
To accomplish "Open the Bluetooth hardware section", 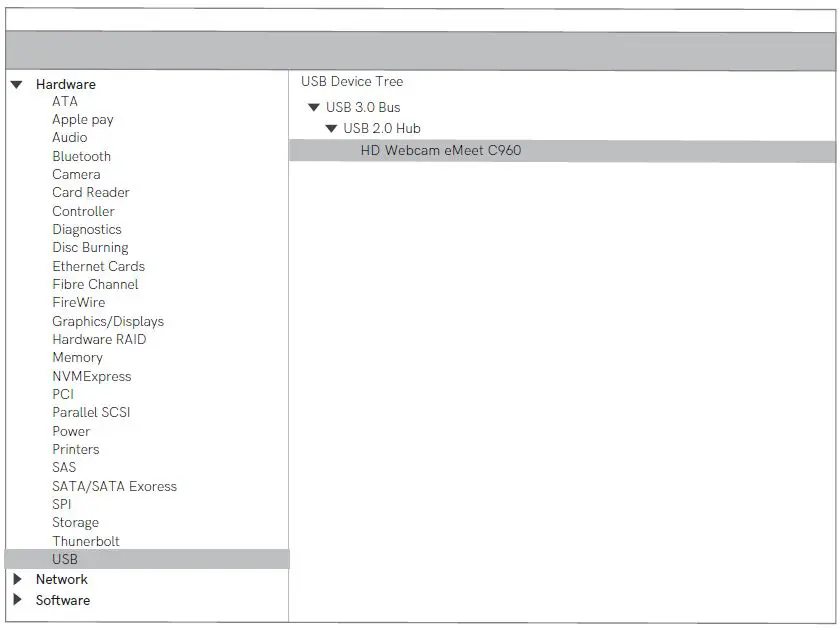I will (82, 156).
